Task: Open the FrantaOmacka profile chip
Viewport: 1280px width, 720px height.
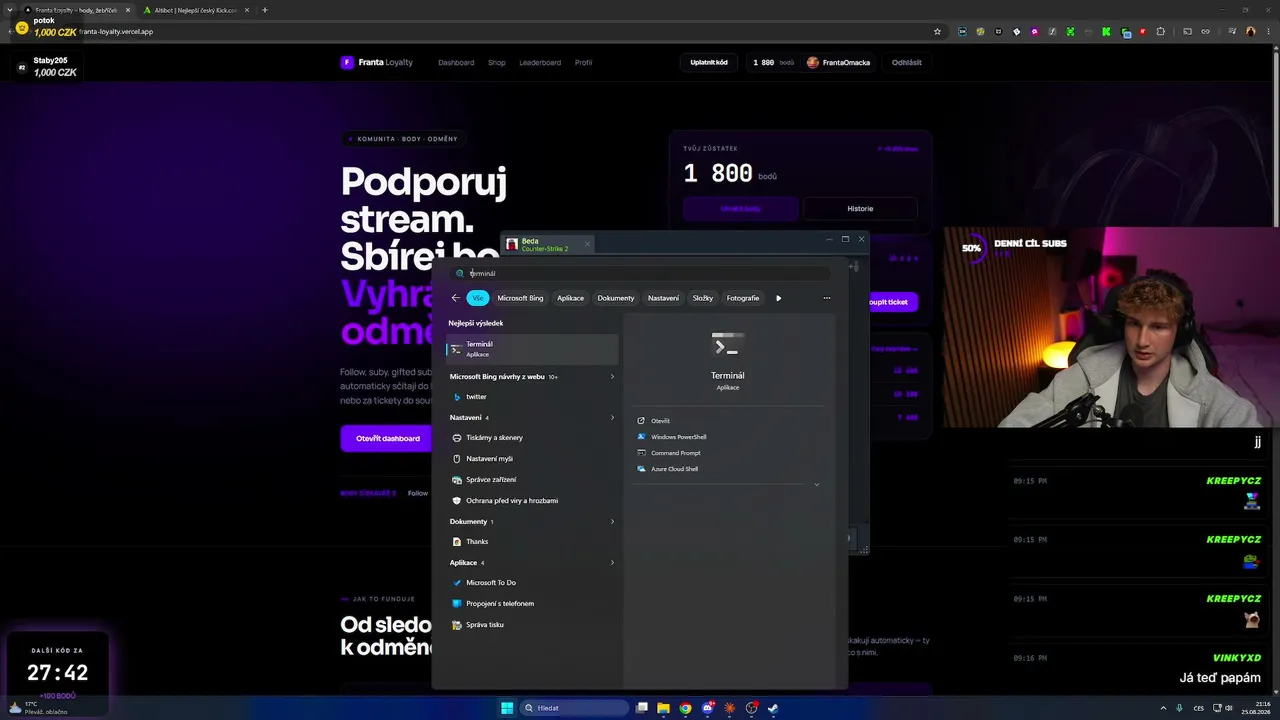Action: 838,63
